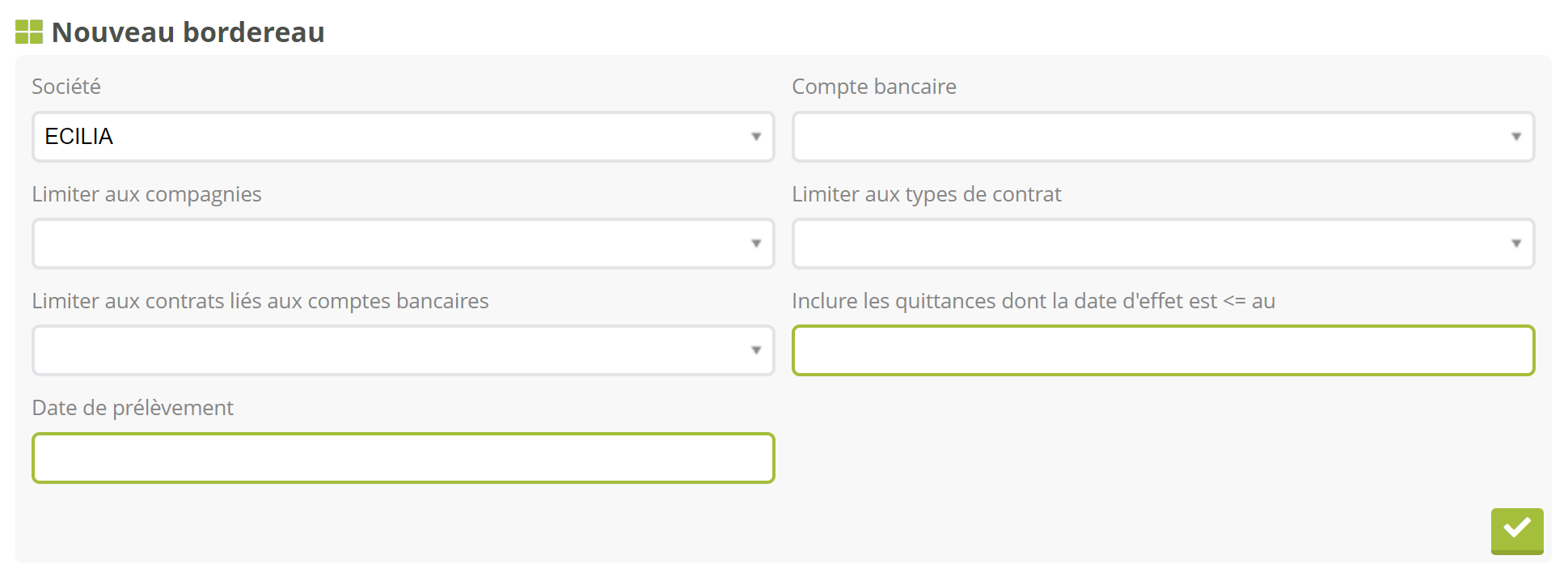Click the quittances date d'effet input field
The width and height of the screenshot is (1568, 581).
[1163, 350]
